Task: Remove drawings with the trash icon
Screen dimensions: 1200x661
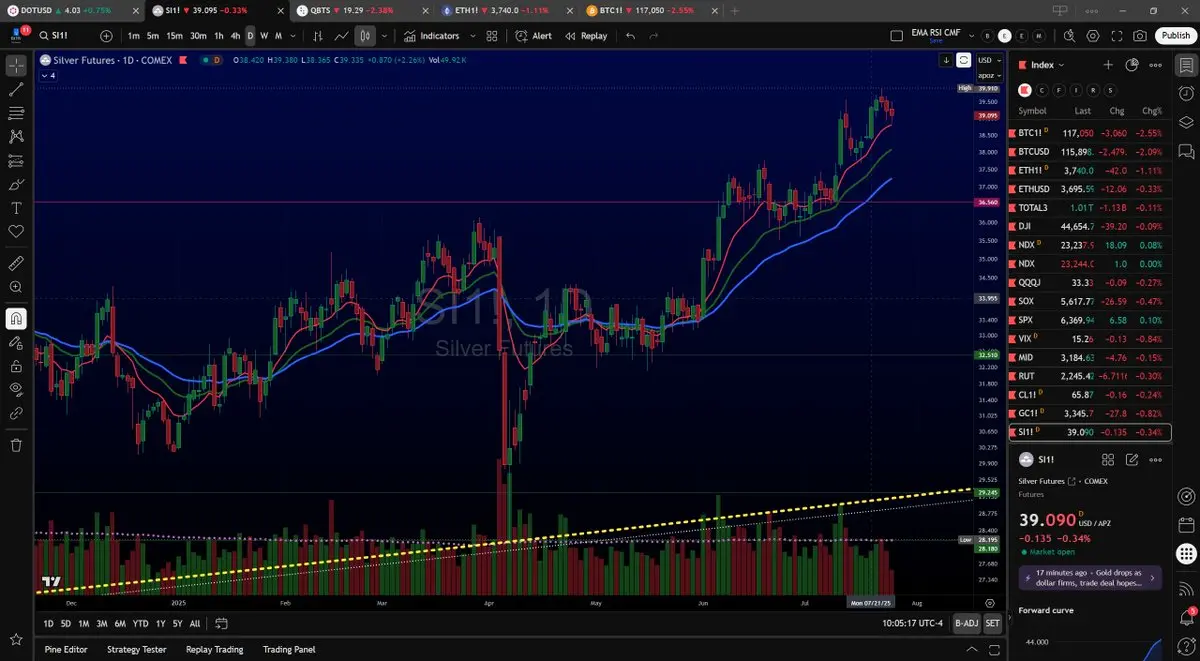Action: coord(16,445)
